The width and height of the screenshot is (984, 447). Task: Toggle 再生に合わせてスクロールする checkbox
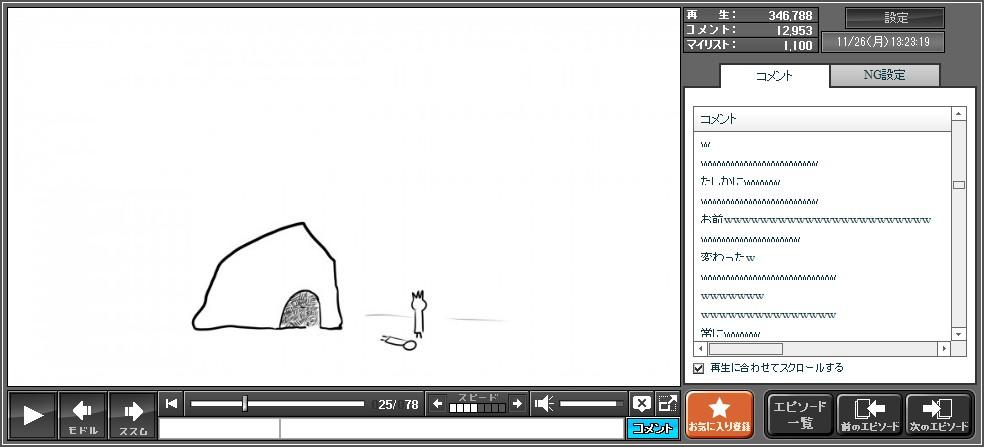pos(699,368)
